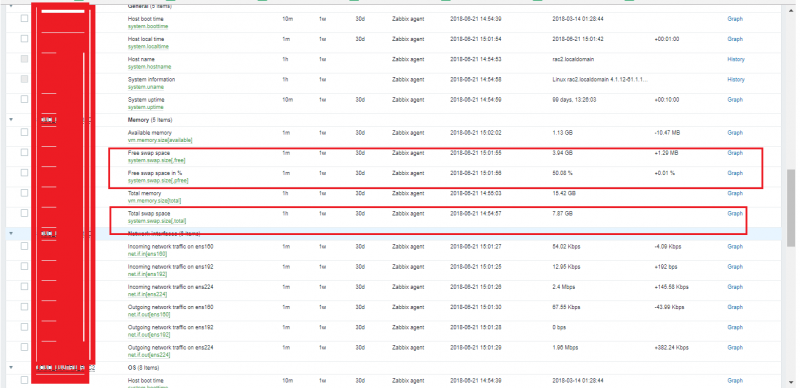Screen dimensions: 800x388
Task: Open Graph link for Free swap space in %
Action: point(735,173)
